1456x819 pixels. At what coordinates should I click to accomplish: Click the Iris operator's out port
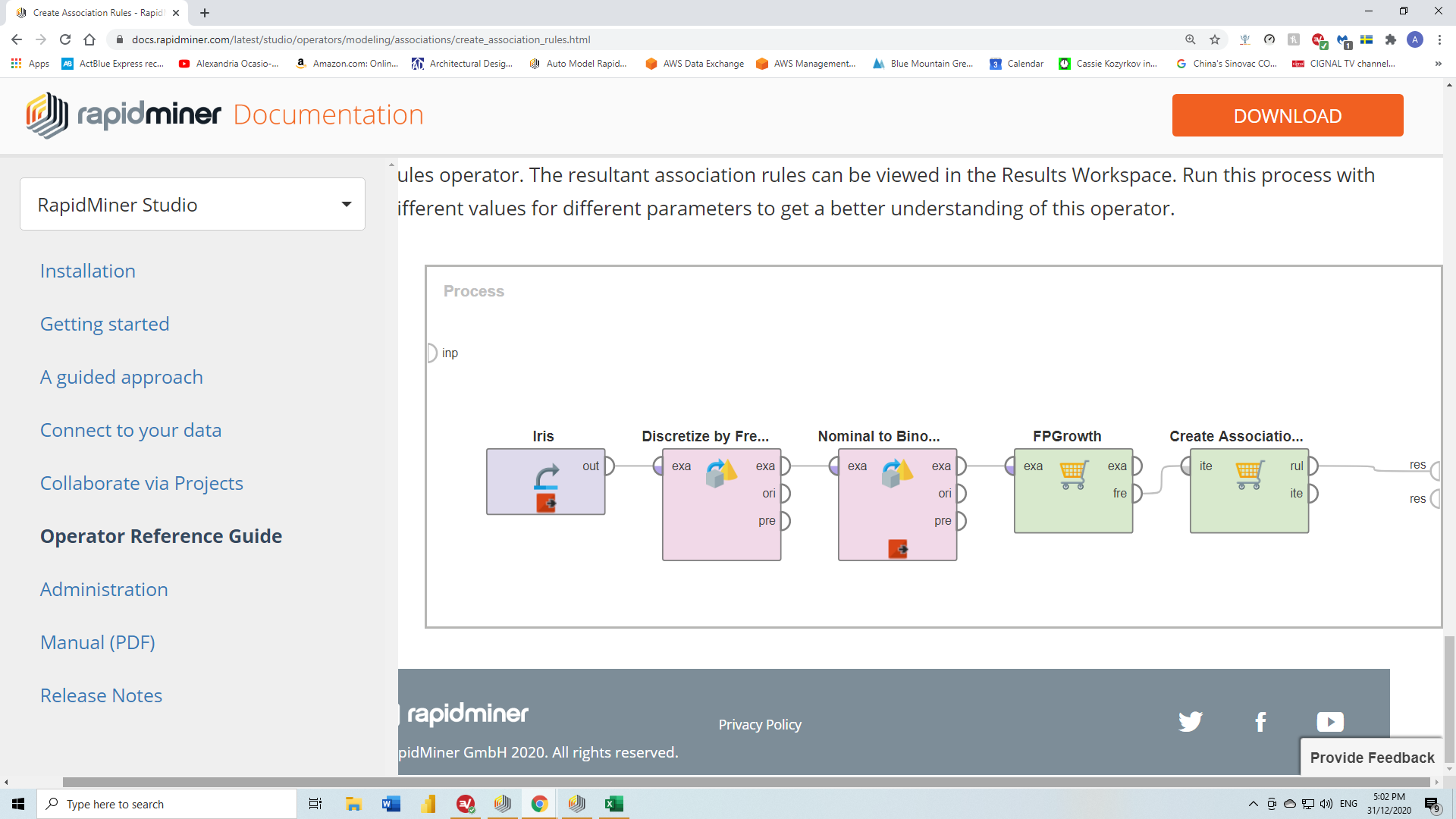coord(608,466)
